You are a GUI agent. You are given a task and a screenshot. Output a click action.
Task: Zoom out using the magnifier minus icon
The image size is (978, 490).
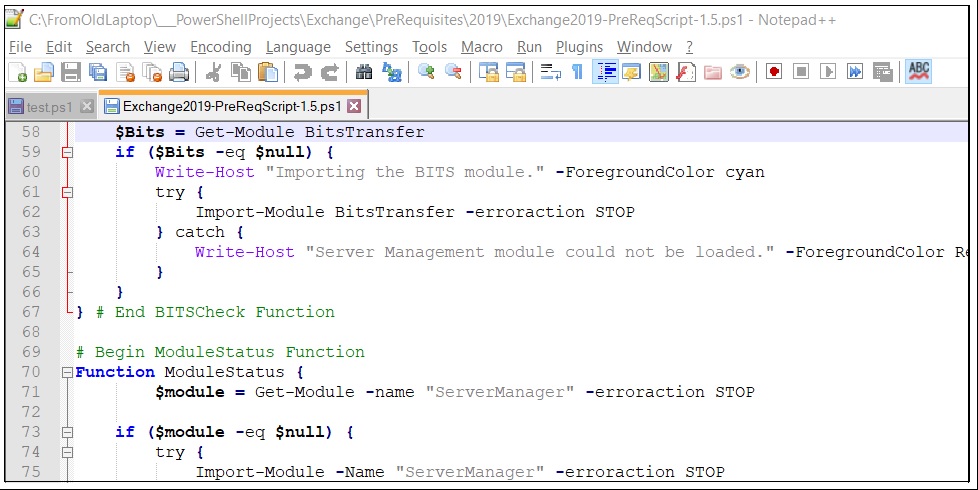[453, 72]
